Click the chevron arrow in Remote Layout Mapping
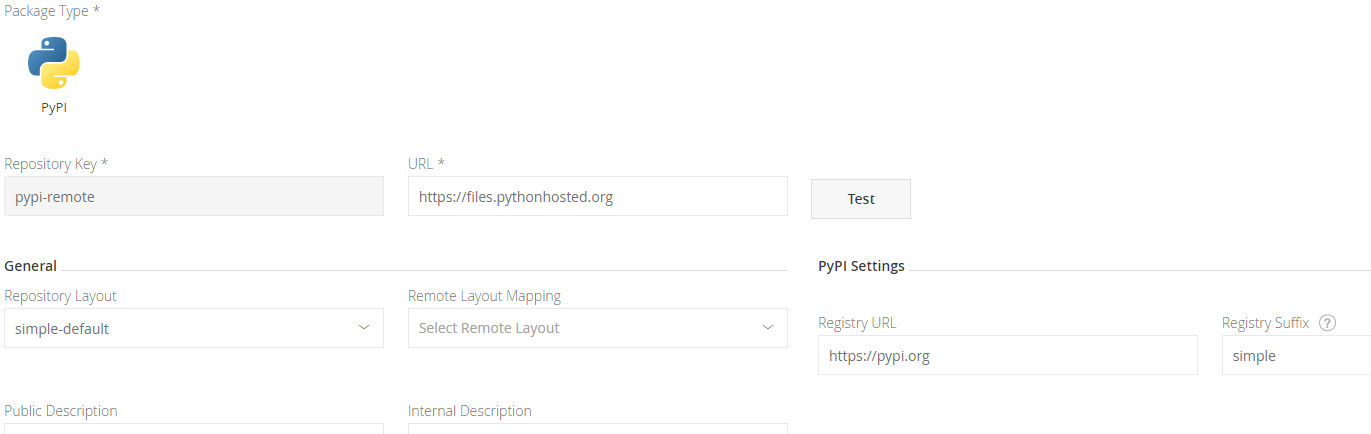The image size is (1371, 434). 768,328
